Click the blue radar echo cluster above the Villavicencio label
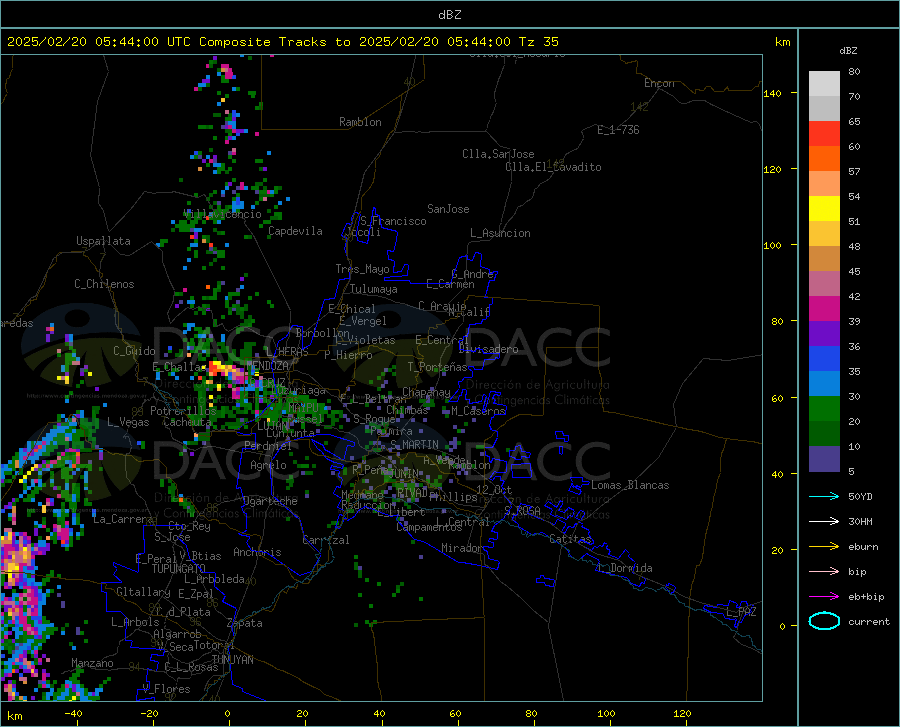Viewport: 900px width, 727px height. [x=238, y=203]
